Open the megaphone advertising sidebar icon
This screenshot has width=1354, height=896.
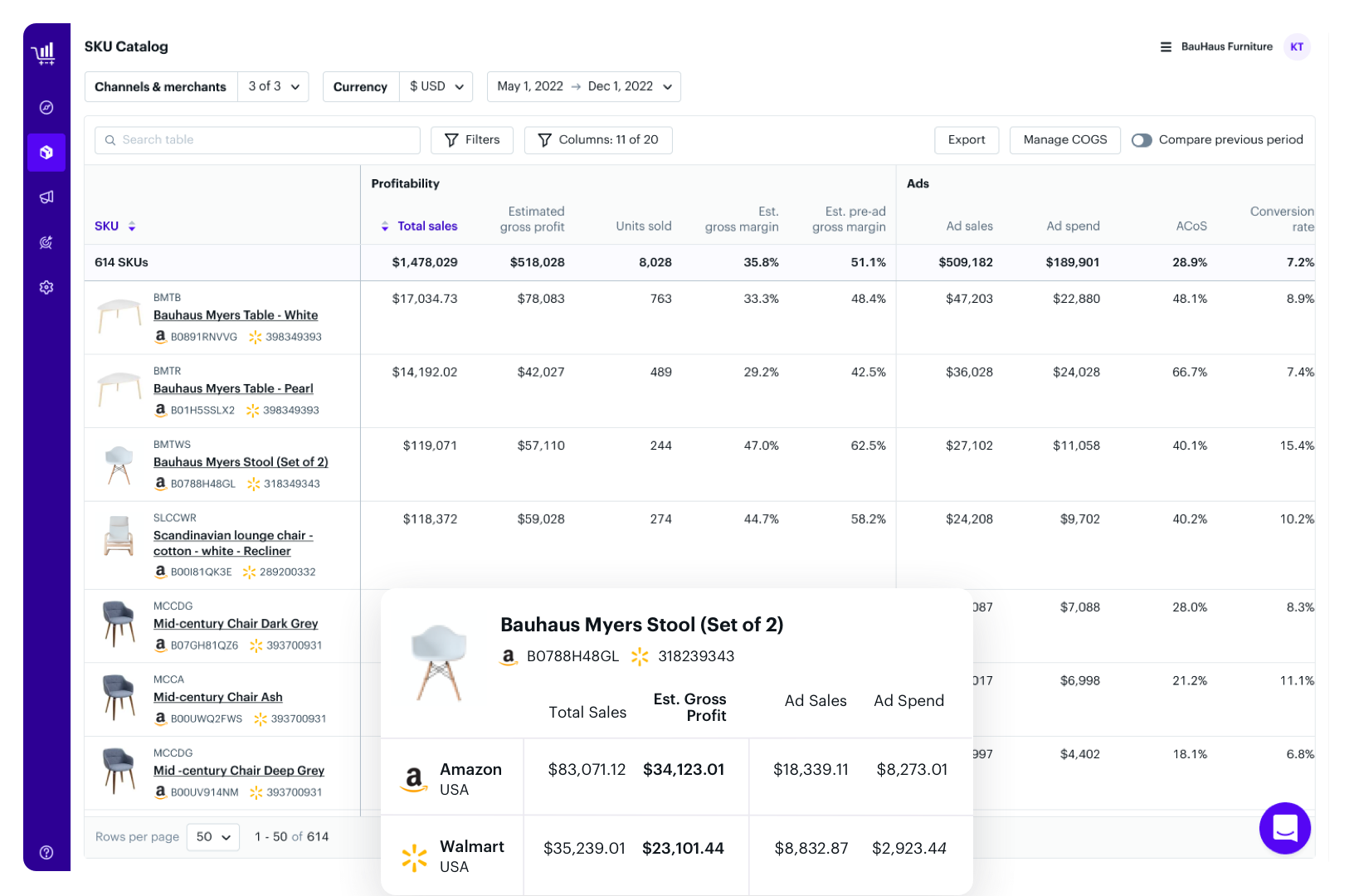46,197
